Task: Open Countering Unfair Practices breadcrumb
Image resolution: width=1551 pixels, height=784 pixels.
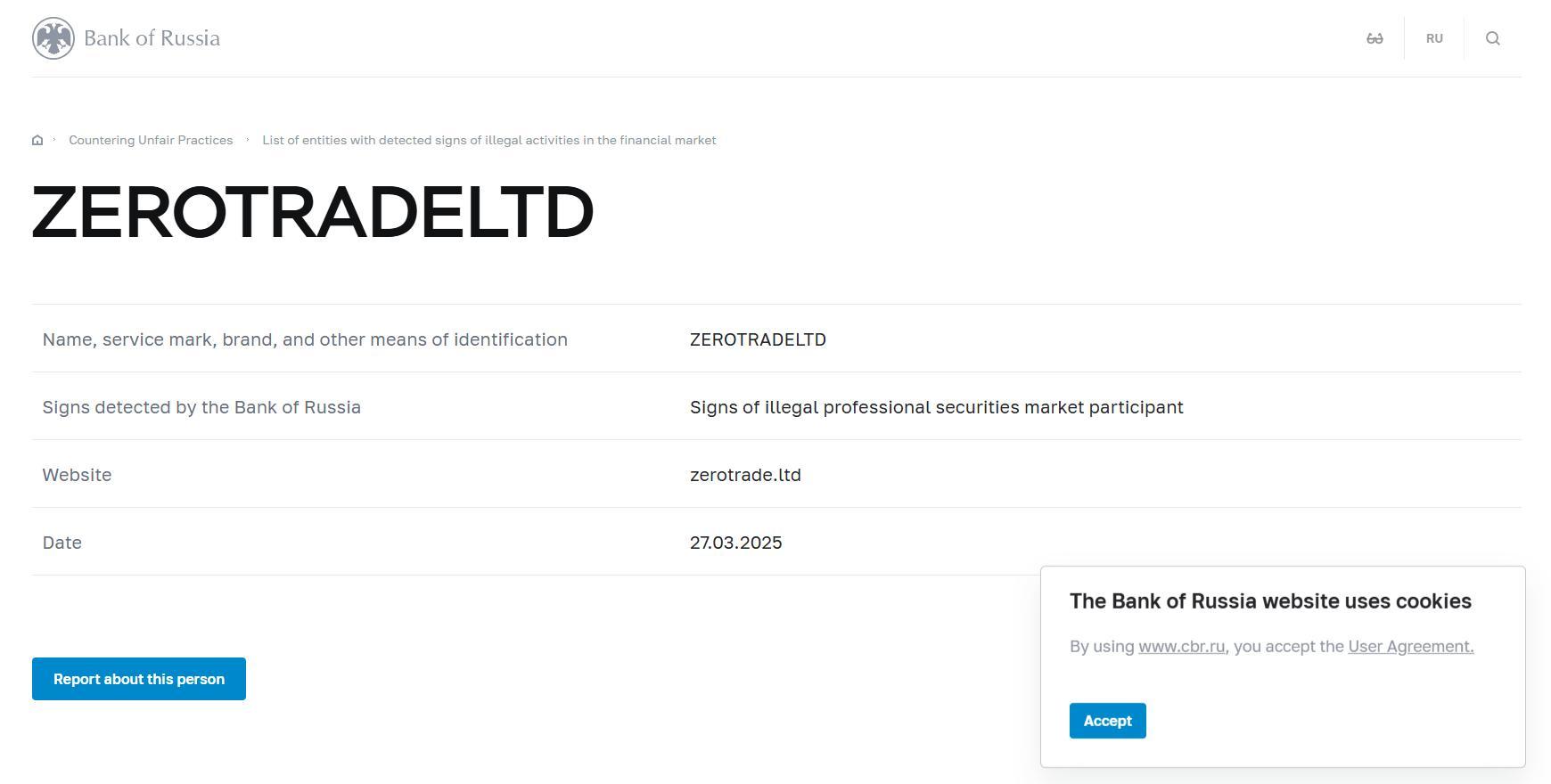Action: [x=151, y=140]
